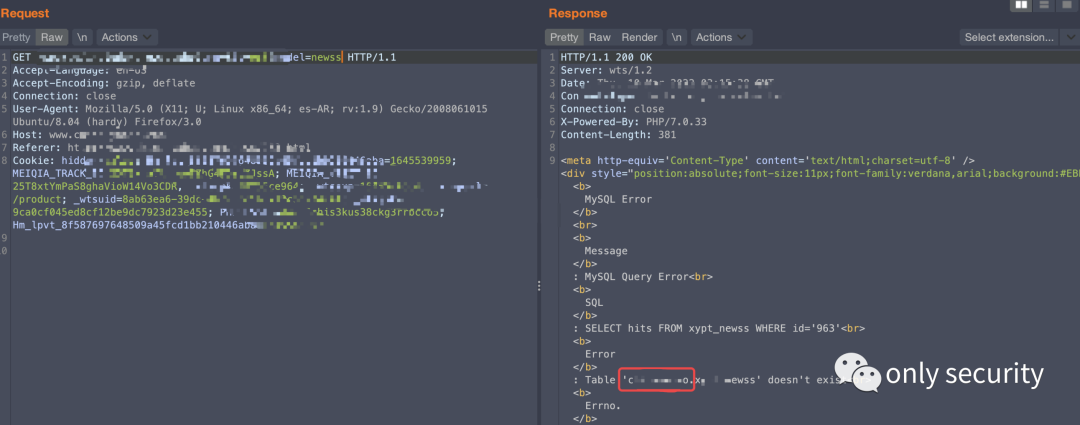This screenshot has height=425, width=1080.
Task: Click the 'Response' panel heading
Action: (578, 13)
